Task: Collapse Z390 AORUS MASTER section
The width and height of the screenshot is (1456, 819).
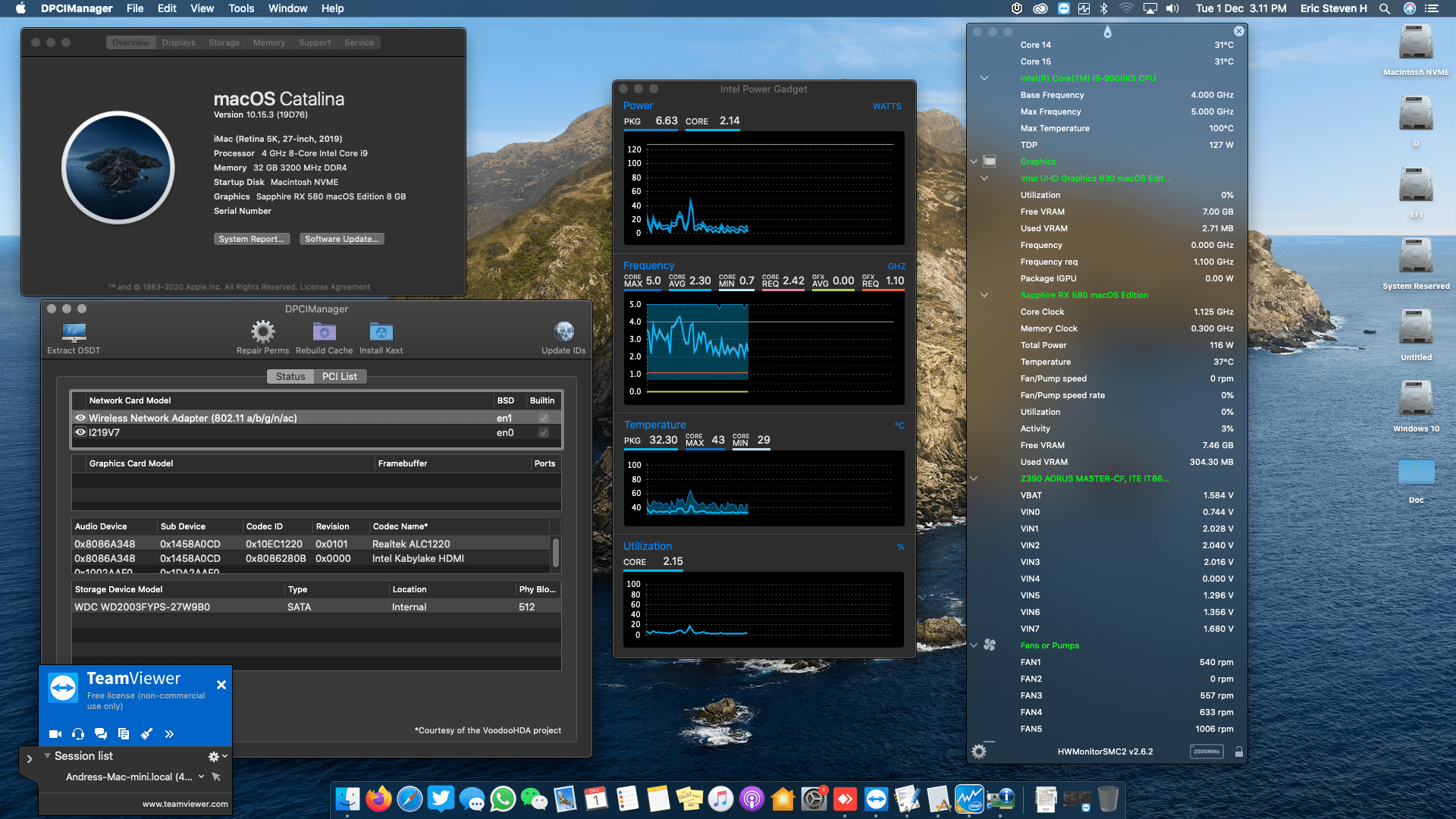Action: coord(974,479)
